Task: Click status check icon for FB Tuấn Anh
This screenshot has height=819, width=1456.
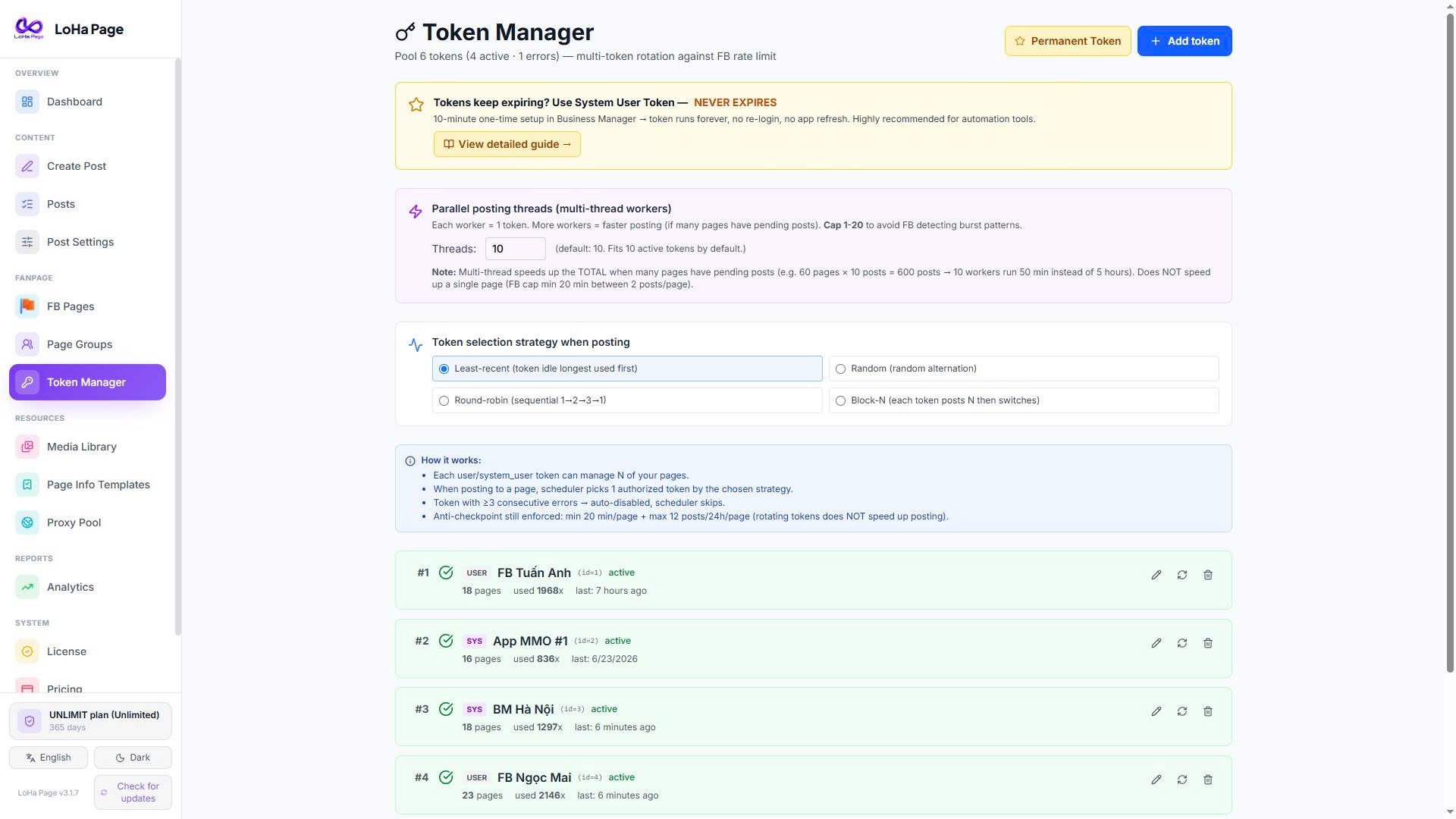Action: (446, 573)
